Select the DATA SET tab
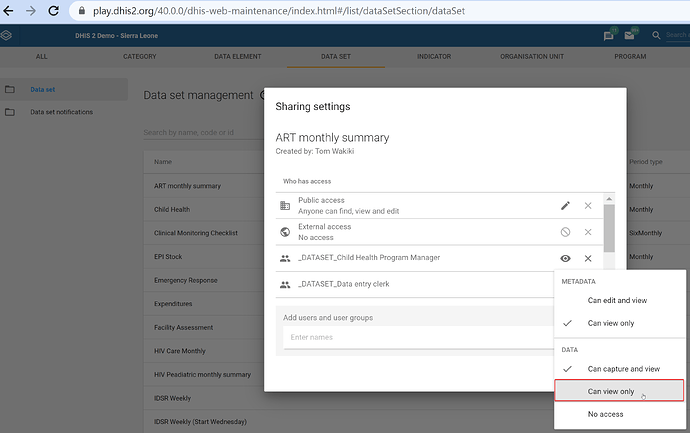Screen dimensions: 690x433 336,56
